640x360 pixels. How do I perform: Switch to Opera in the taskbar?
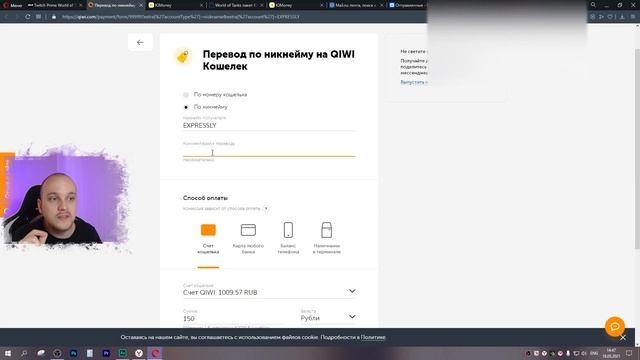tap(155, 353)
